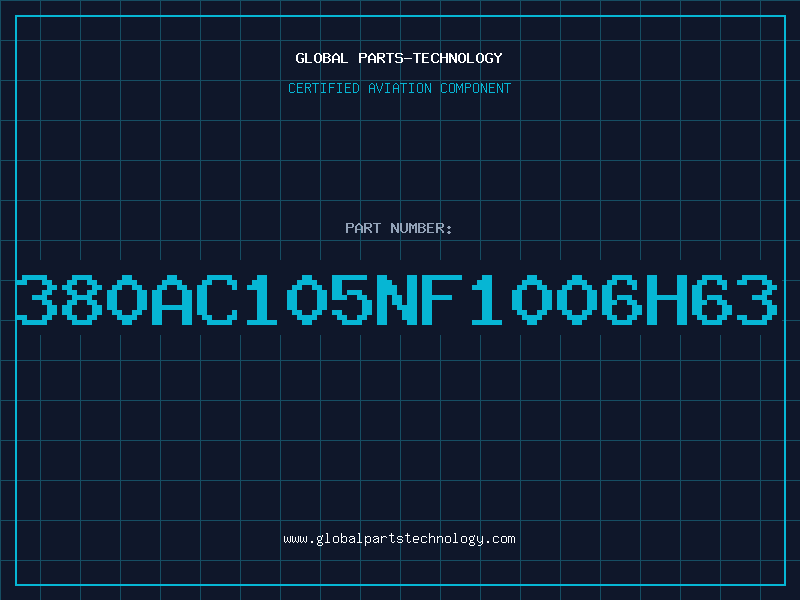The image size is (800, 600).
Task: Click the word CERTIFIED in subtitle
Action: (x=324, y=88)
